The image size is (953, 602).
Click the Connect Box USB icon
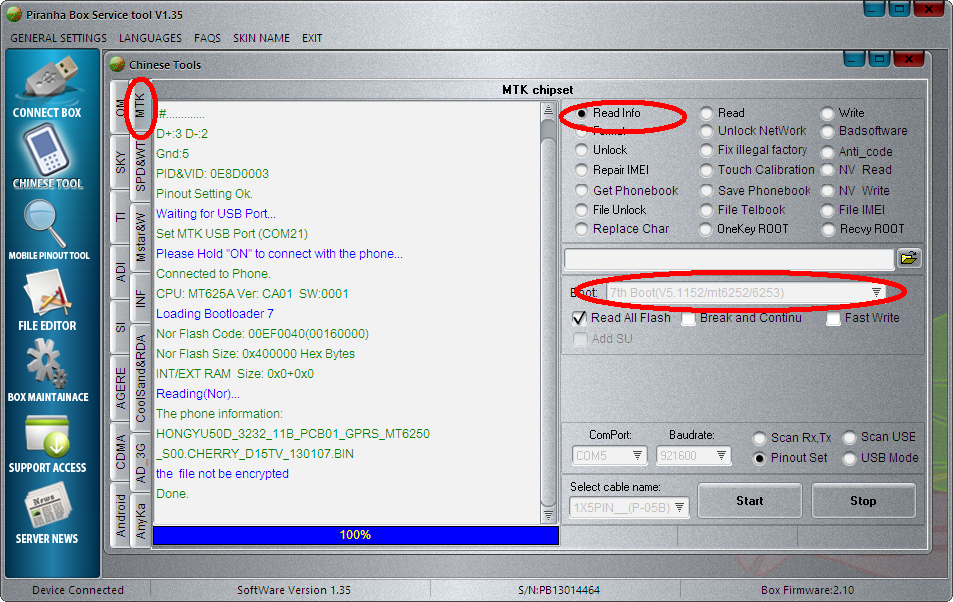pyautogui.click(x=47, y=78)
